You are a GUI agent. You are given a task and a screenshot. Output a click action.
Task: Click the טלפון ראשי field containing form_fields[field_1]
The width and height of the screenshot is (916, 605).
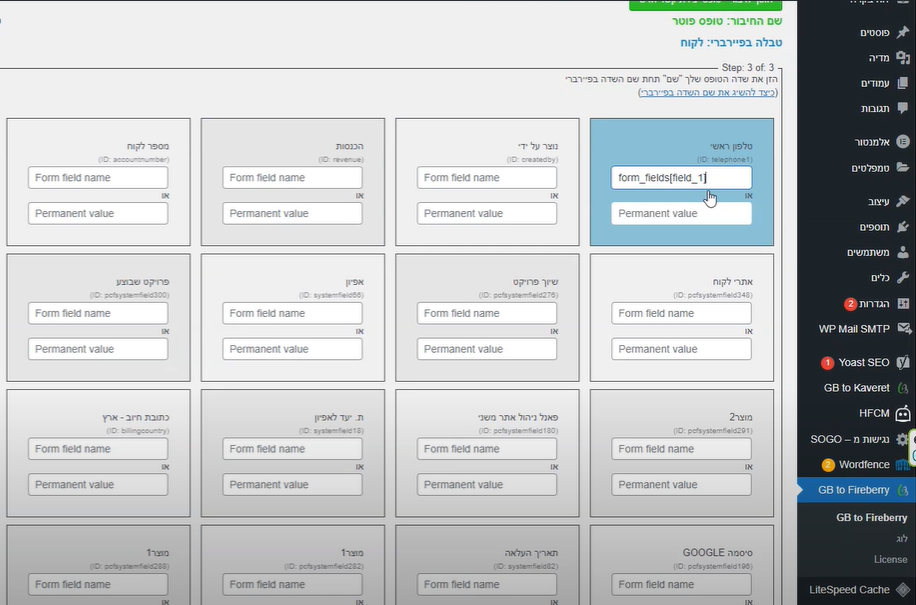681,178
